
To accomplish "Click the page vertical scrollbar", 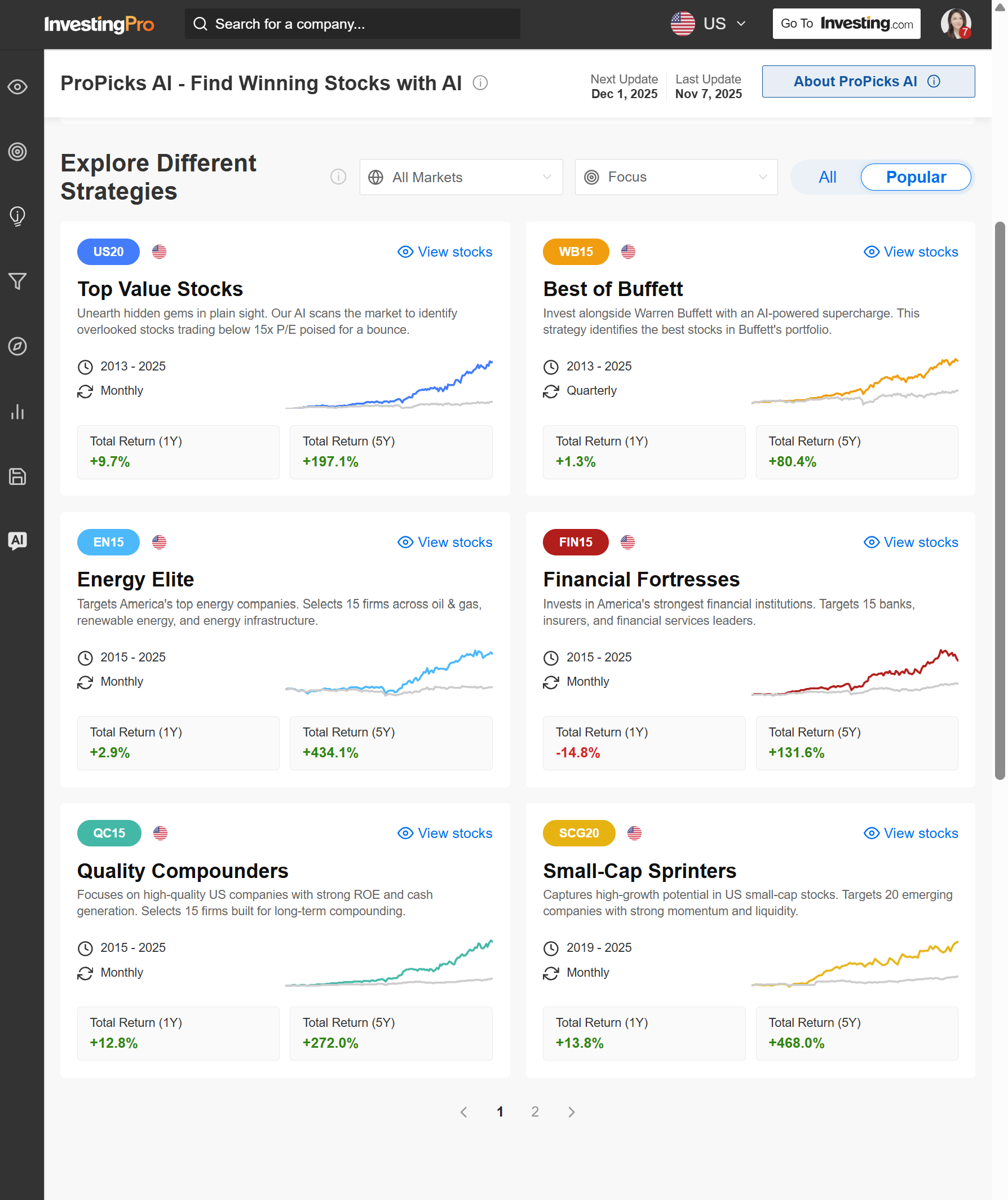I will coord(1000,501).
